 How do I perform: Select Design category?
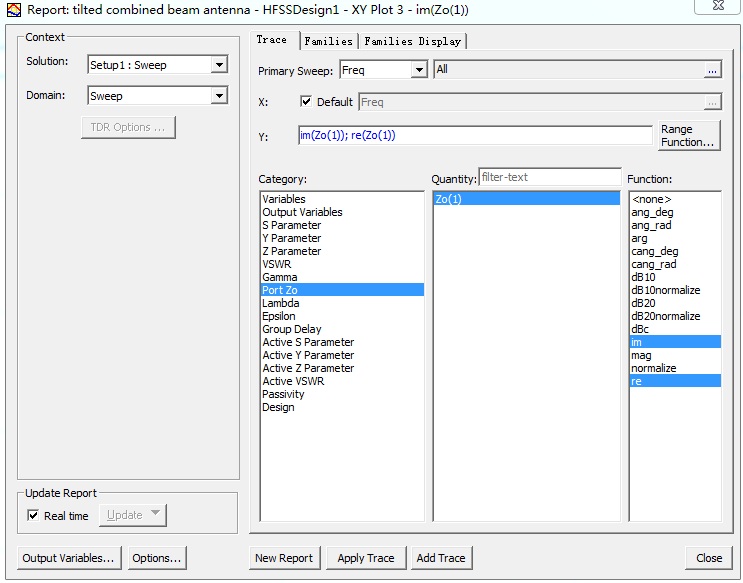click(342, 407)
